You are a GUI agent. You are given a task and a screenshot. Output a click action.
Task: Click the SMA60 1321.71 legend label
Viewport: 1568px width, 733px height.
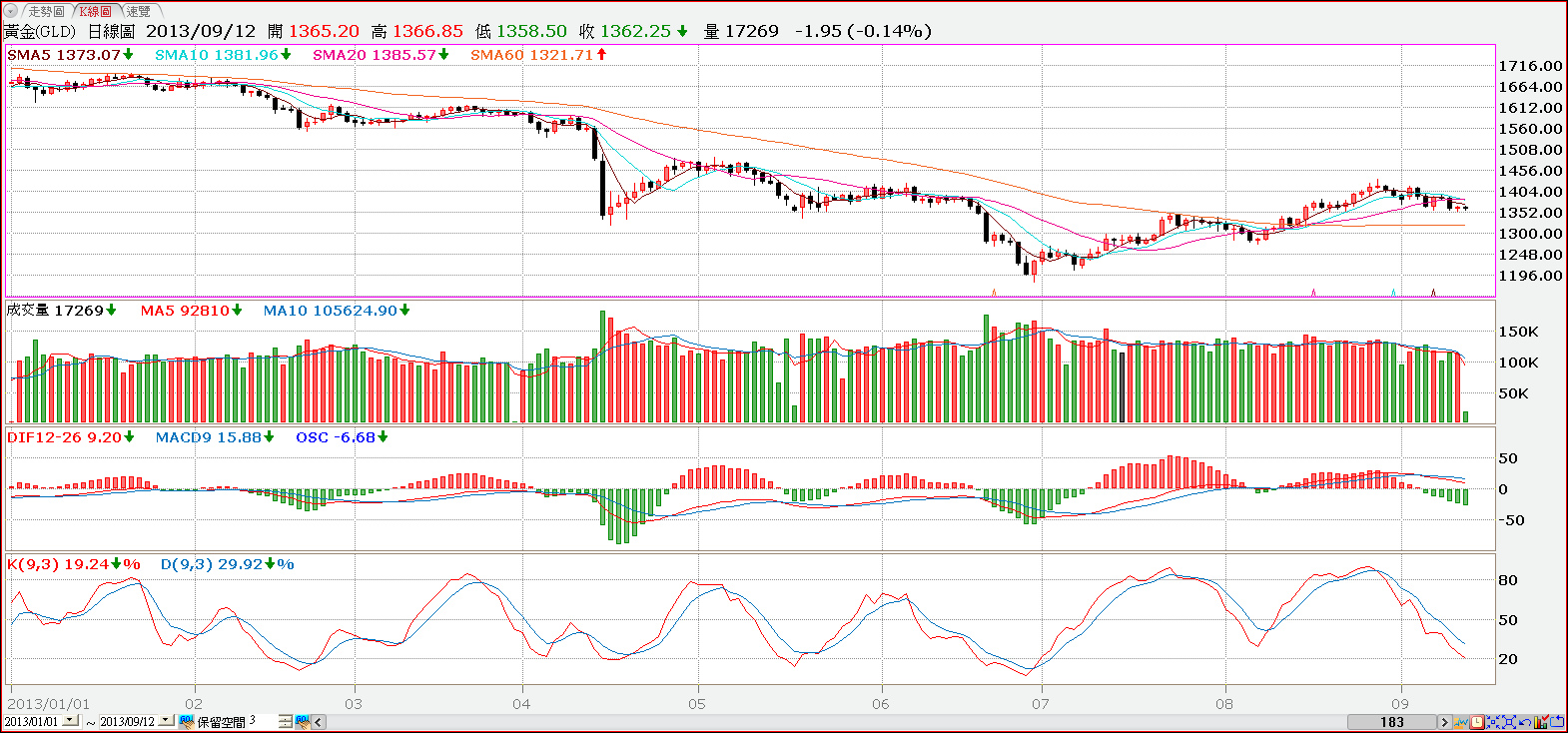tap(532, 55)
